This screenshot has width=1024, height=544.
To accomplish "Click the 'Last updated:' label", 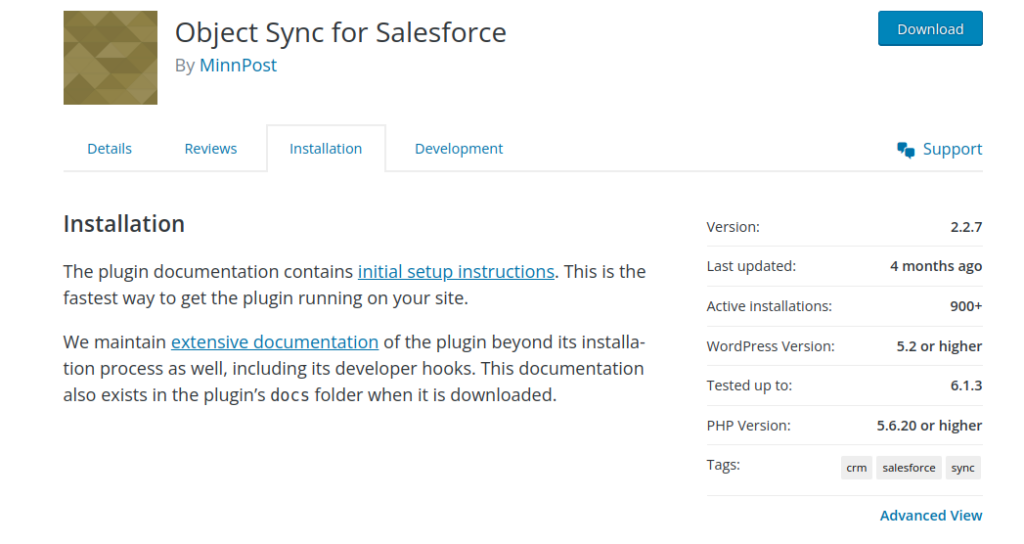I will point(751,266).
